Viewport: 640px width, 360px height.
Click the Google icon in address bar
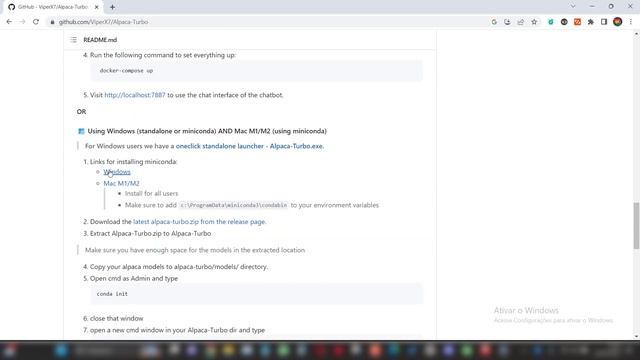(494, 22)
